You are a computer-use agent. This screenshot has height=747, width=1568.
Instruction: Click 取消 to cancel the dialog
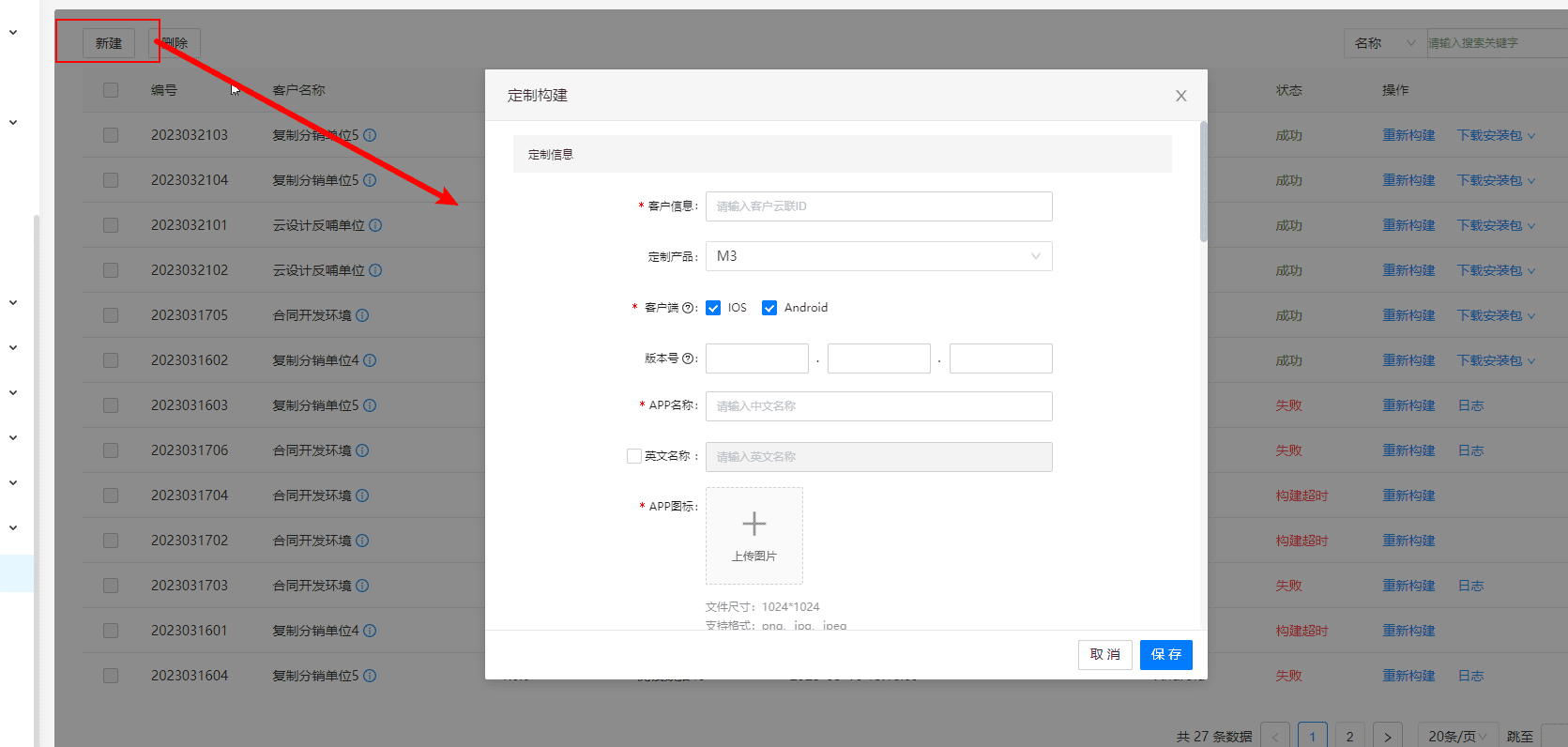pyautogui.click(x=1105, y=654)
